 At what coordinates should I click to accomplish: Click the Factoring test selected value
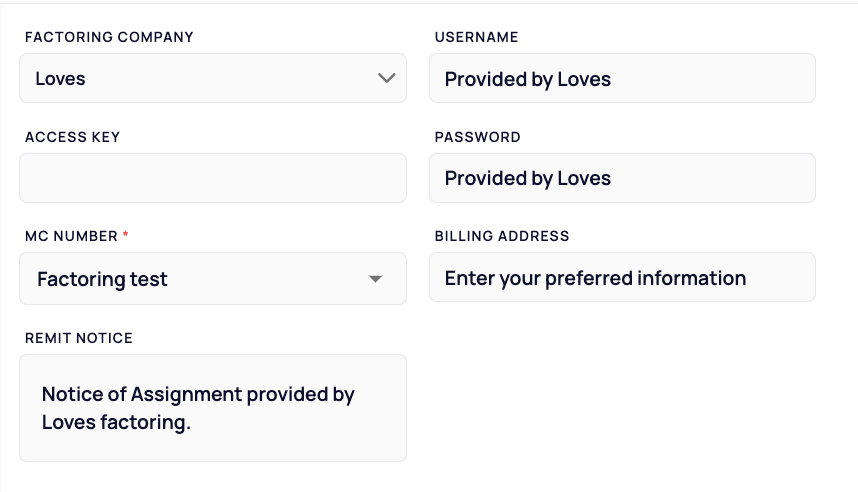(102, 279)
